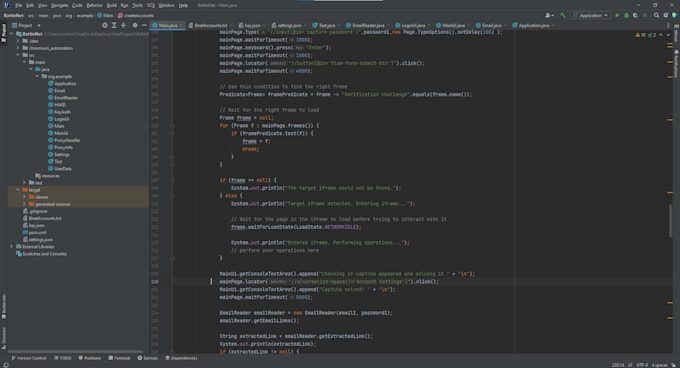
Task: Open the Project view dropdown
Action: coord(26,26)
